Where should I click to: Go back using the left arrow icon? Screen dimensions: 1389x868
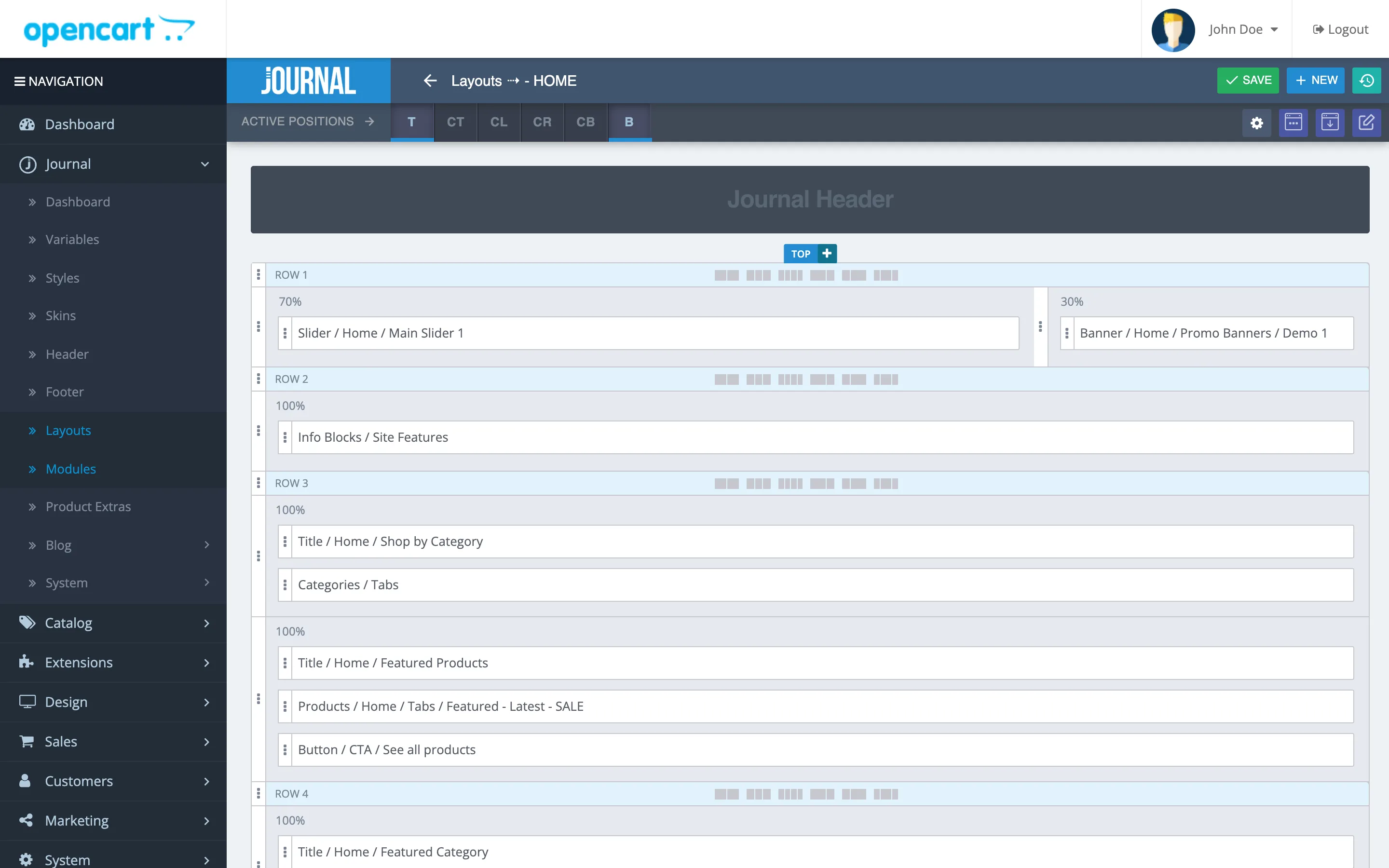[x=430, y=81]
